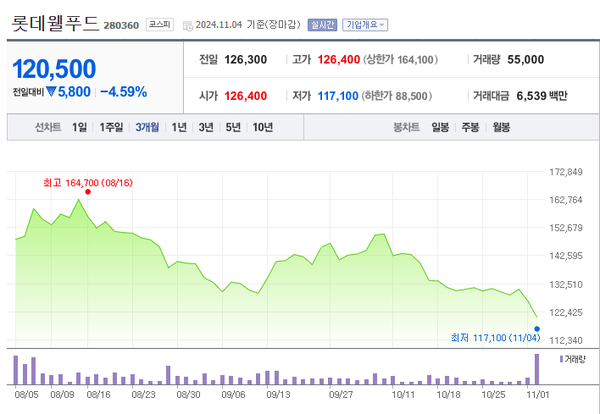600x414 pixels.
Task: Click the 하한가 88,500 text
Action: [x=397, y=96]
